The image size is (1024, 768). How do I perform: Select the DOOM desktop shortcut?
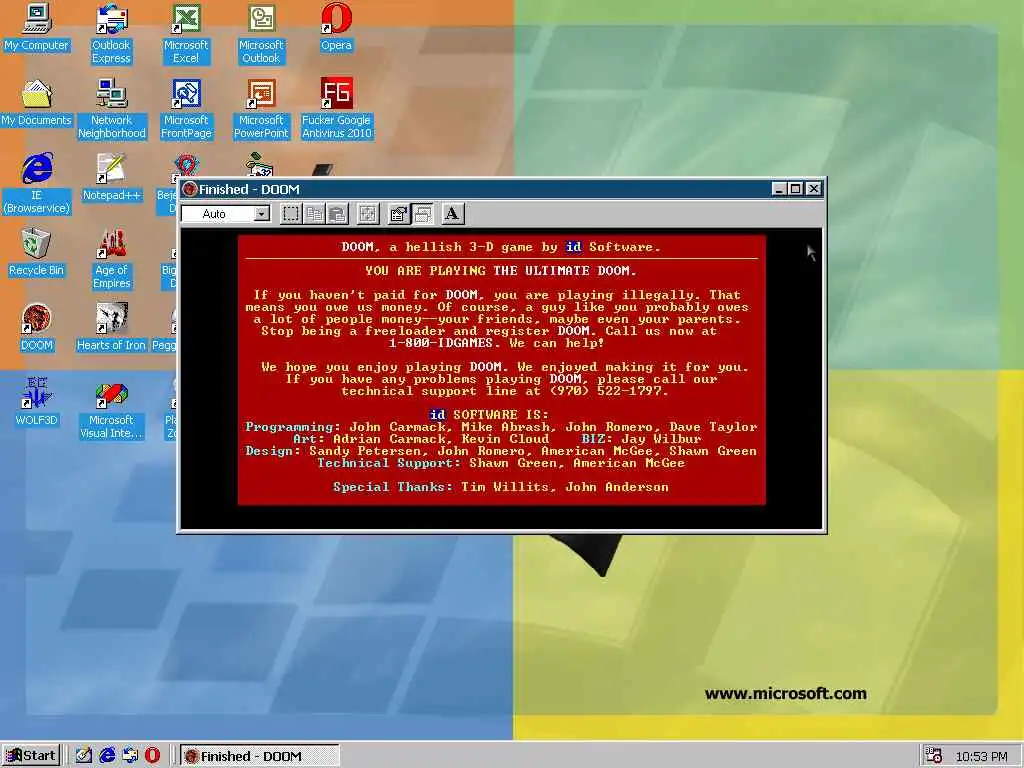37,328
